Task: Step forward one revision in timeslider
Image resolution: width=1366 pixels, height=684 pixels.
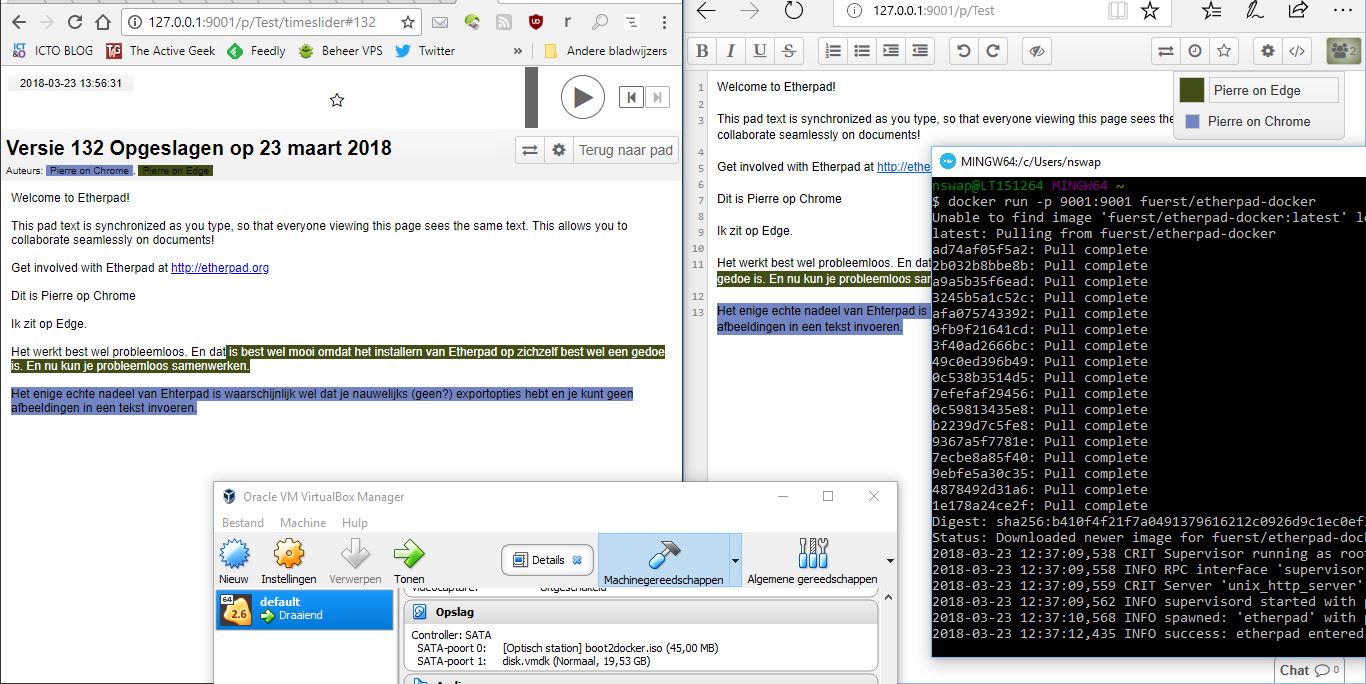Action: click(x=656, y=97)
